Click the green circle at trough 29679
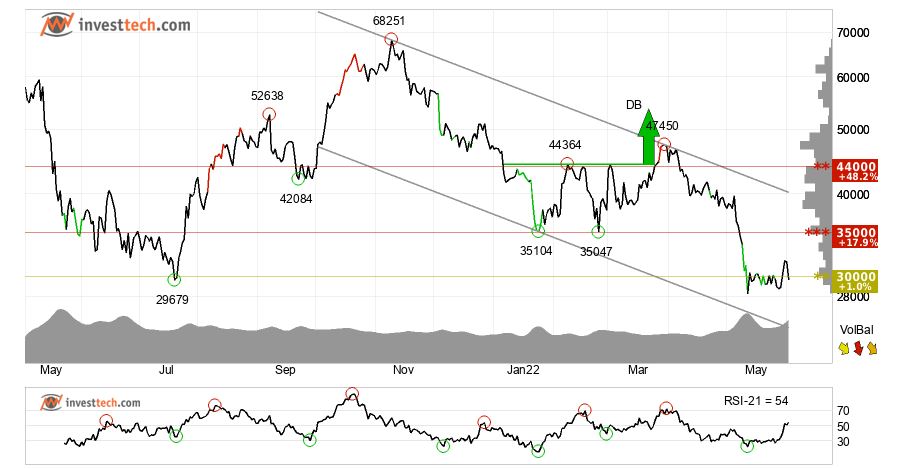 coord(175,279)
